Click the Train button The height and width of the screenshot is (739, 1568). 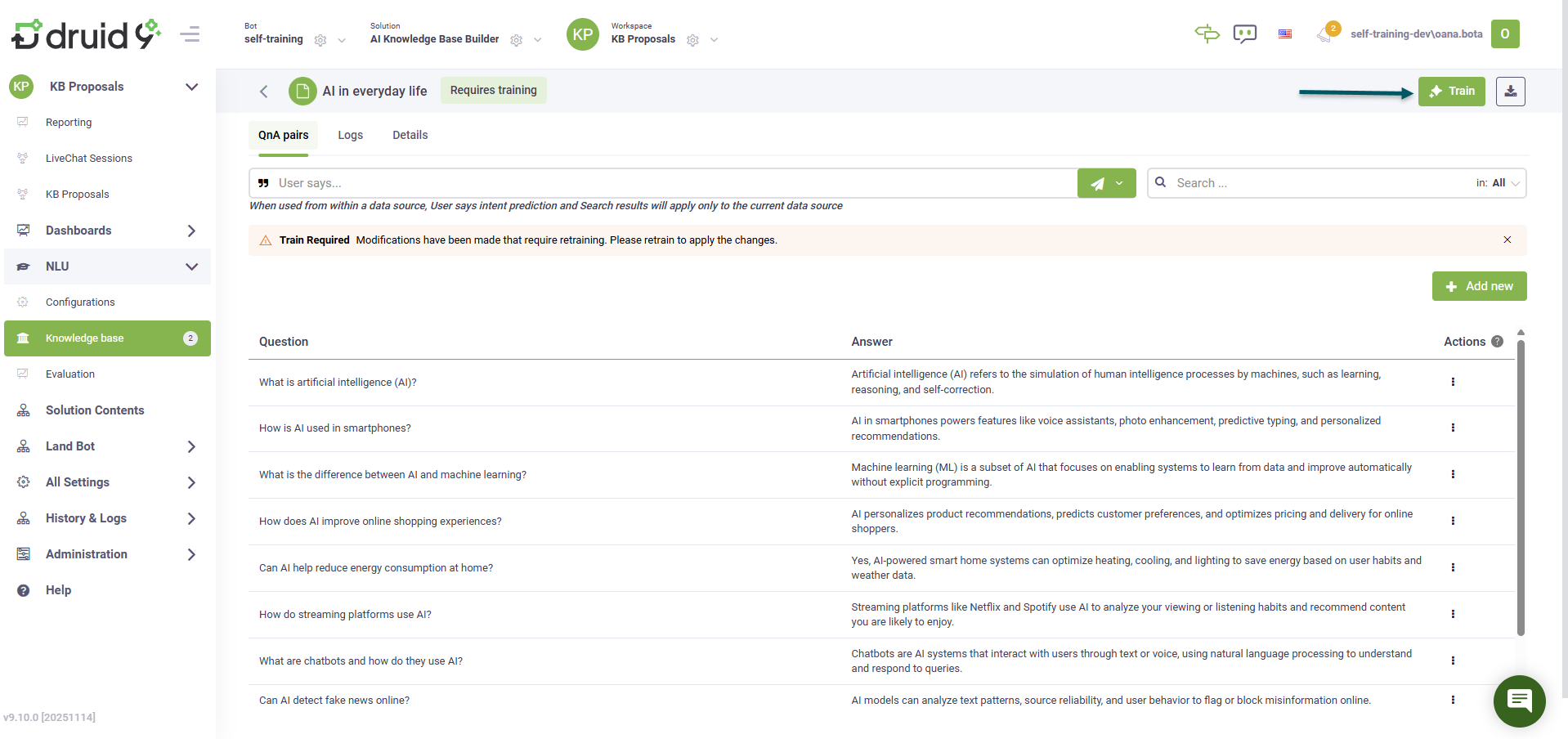click(1452, 92)
